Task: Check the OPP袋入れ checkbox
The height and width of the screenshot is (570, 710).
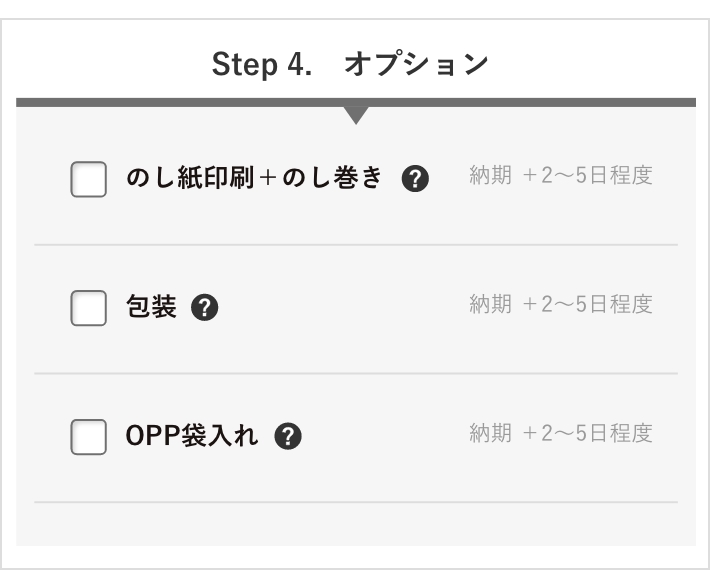Action: pos(89,437)
